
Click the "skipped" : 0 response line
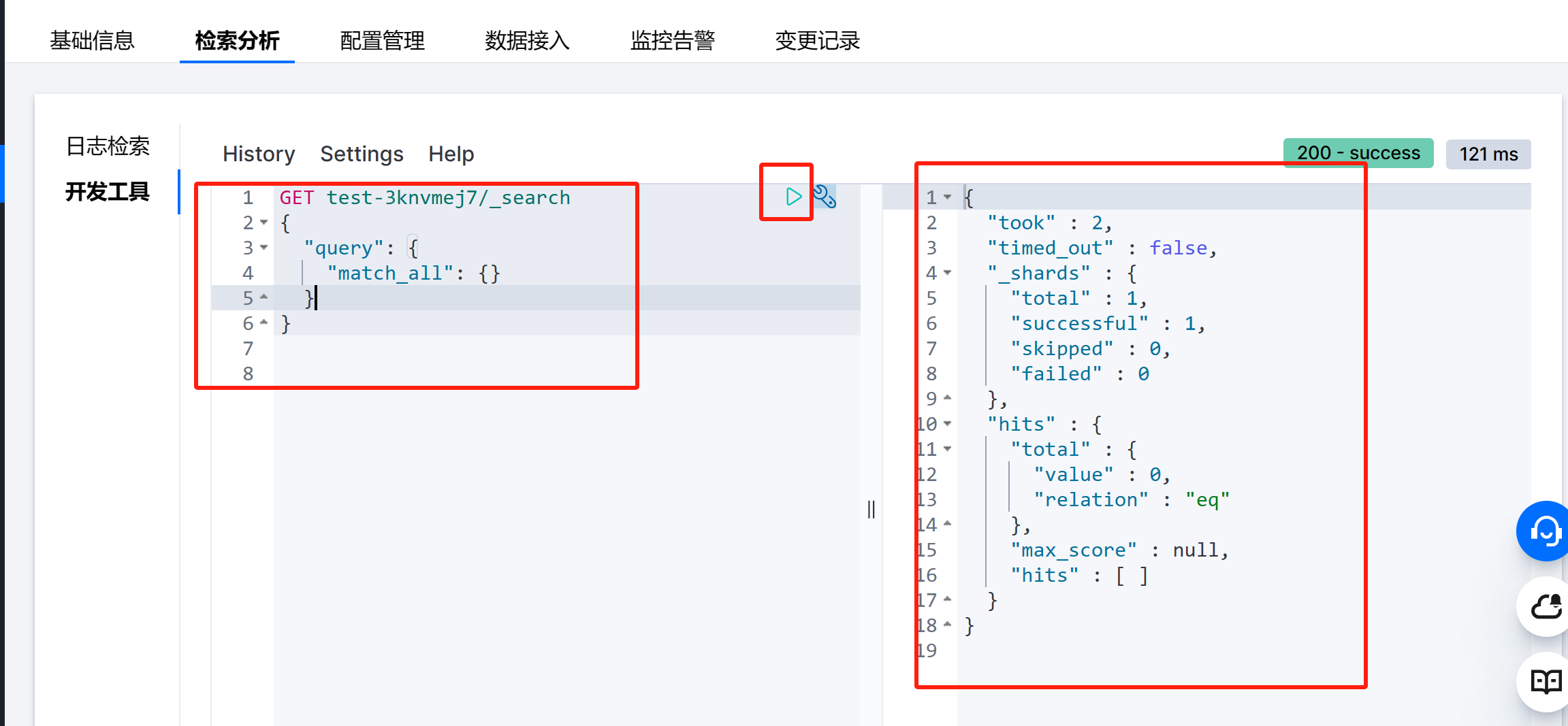tap(1090, 348)
